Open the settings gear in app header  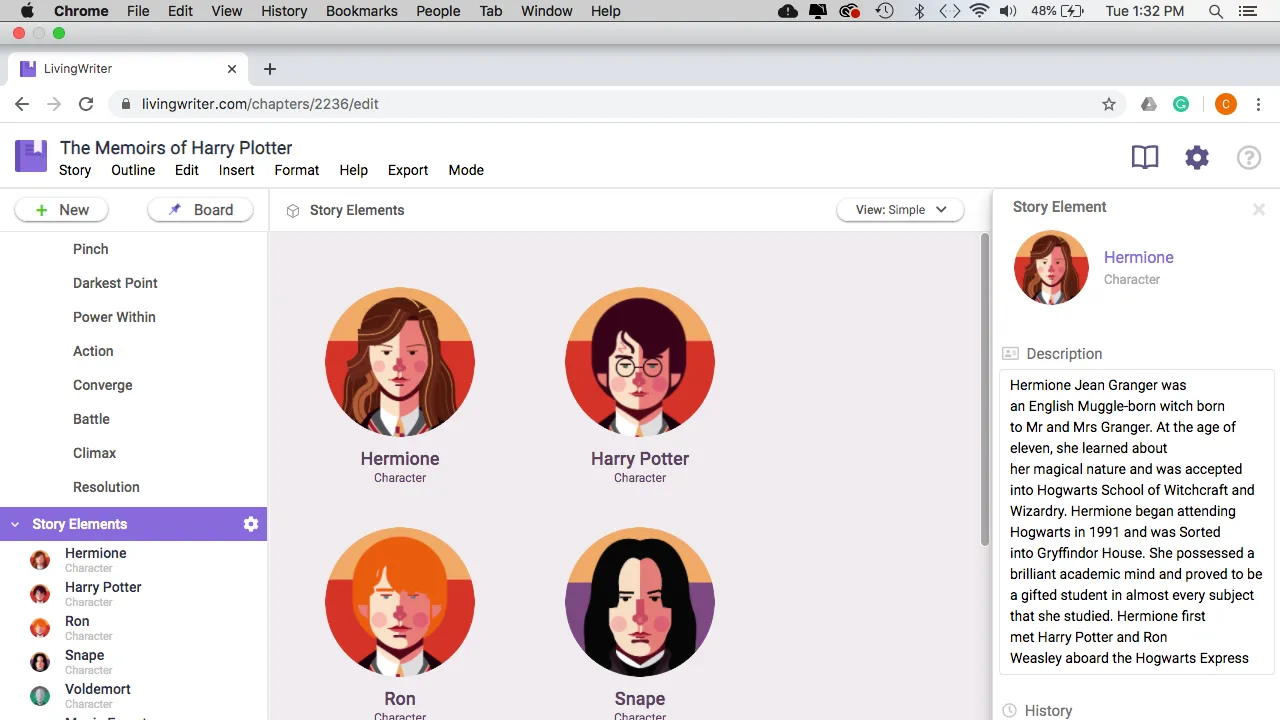click(1197, 157)
